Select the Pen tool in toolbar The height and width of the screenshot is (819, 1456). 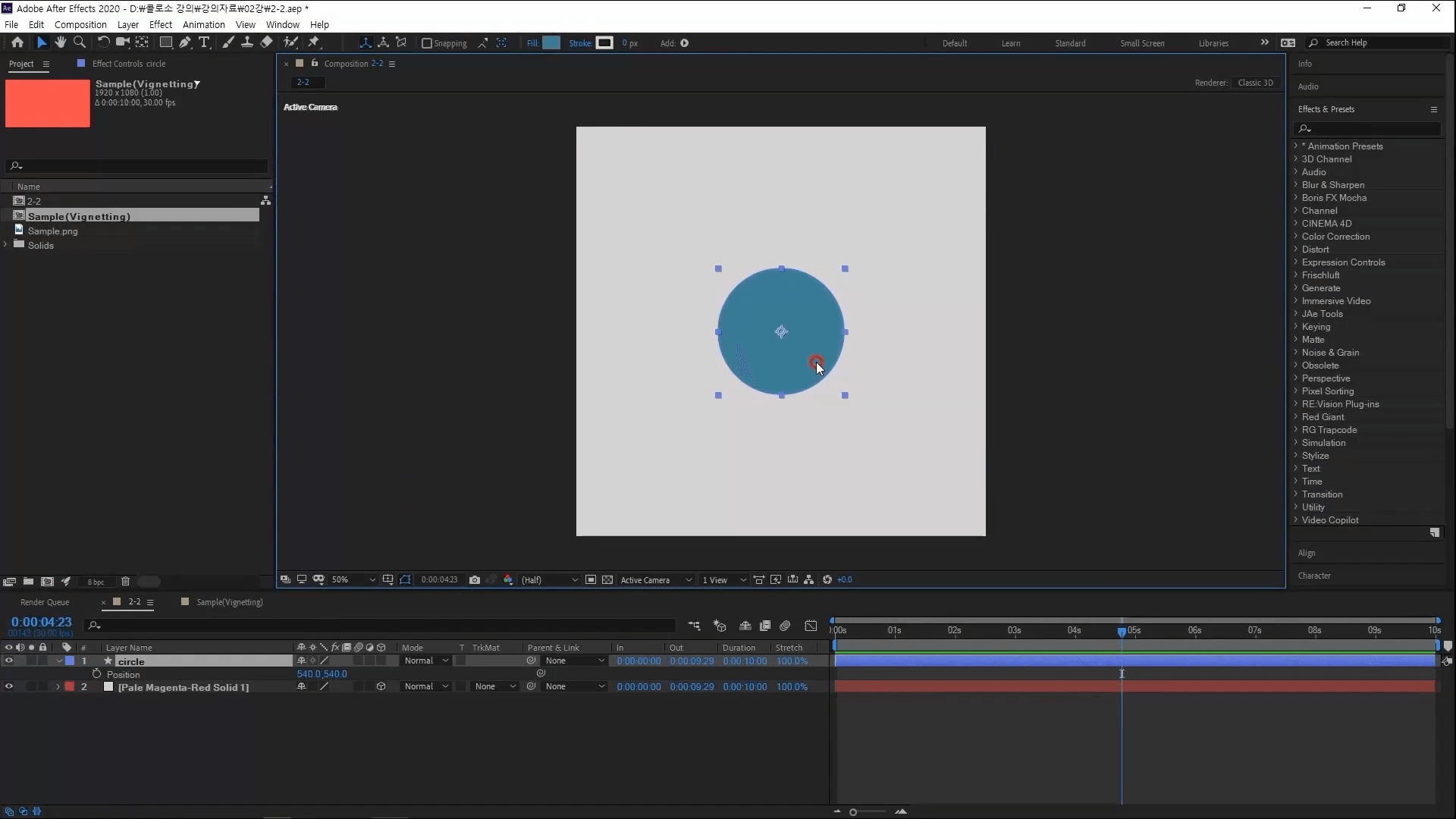click(185, 42)
